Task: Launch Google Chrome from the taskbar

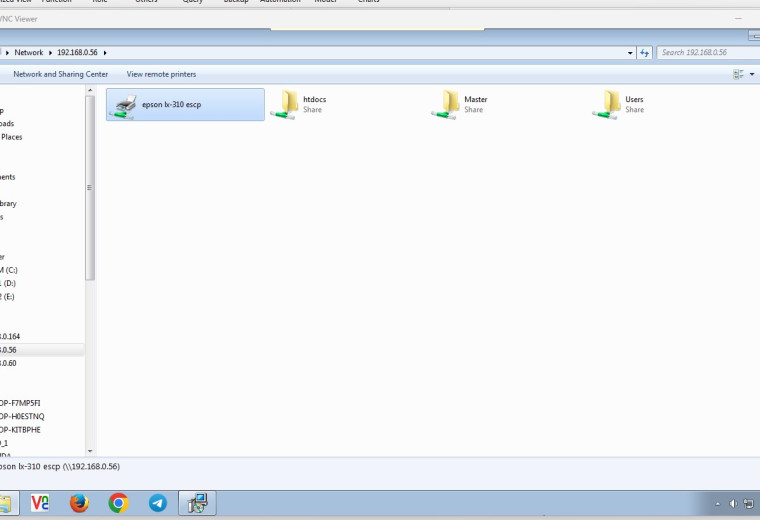Action: (x=119, y=503)
